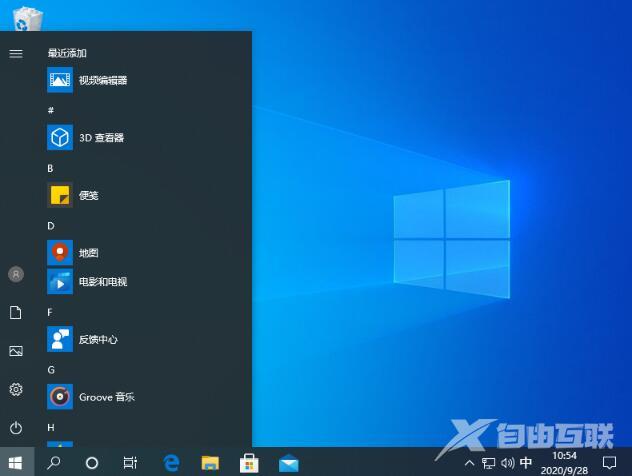Open Recycle Bin on desktop
Viewport: 632px width, 476px height.
coord(27,18)
